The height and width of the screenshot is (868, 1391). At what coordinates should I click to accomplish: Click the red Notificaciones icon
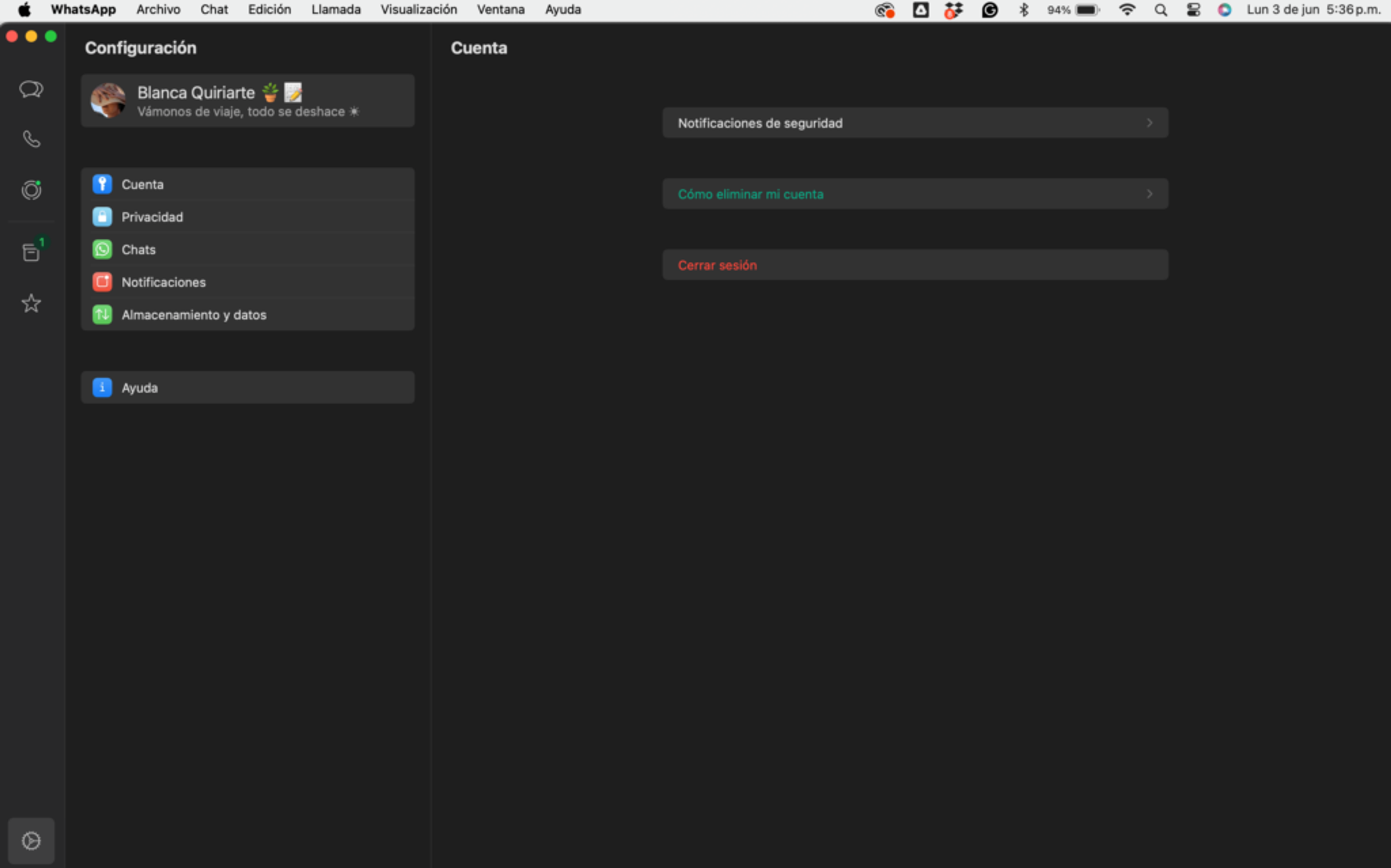(102, 282)
